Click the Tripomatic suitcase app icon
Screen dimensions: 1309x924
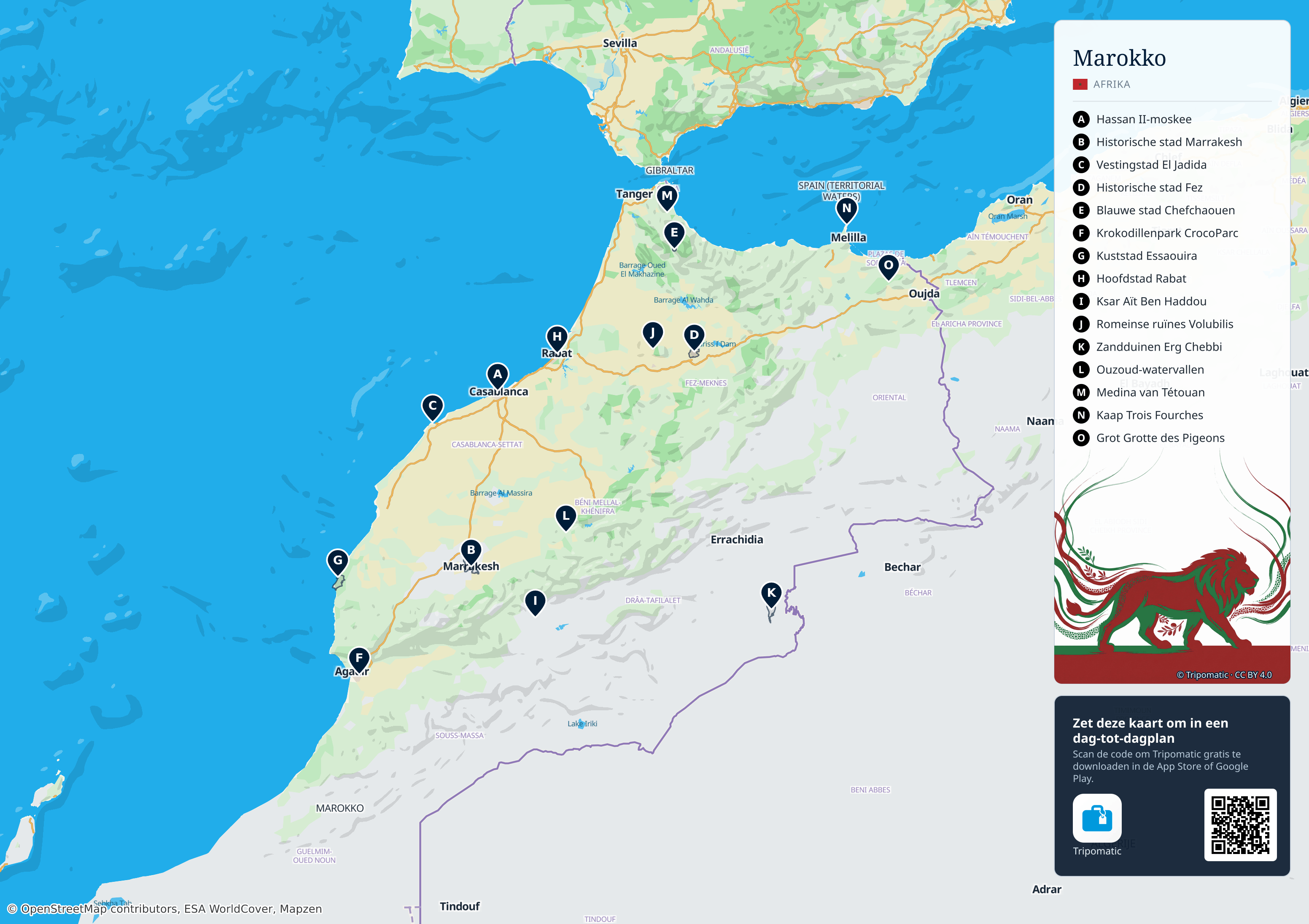[x=1097, y=818]
